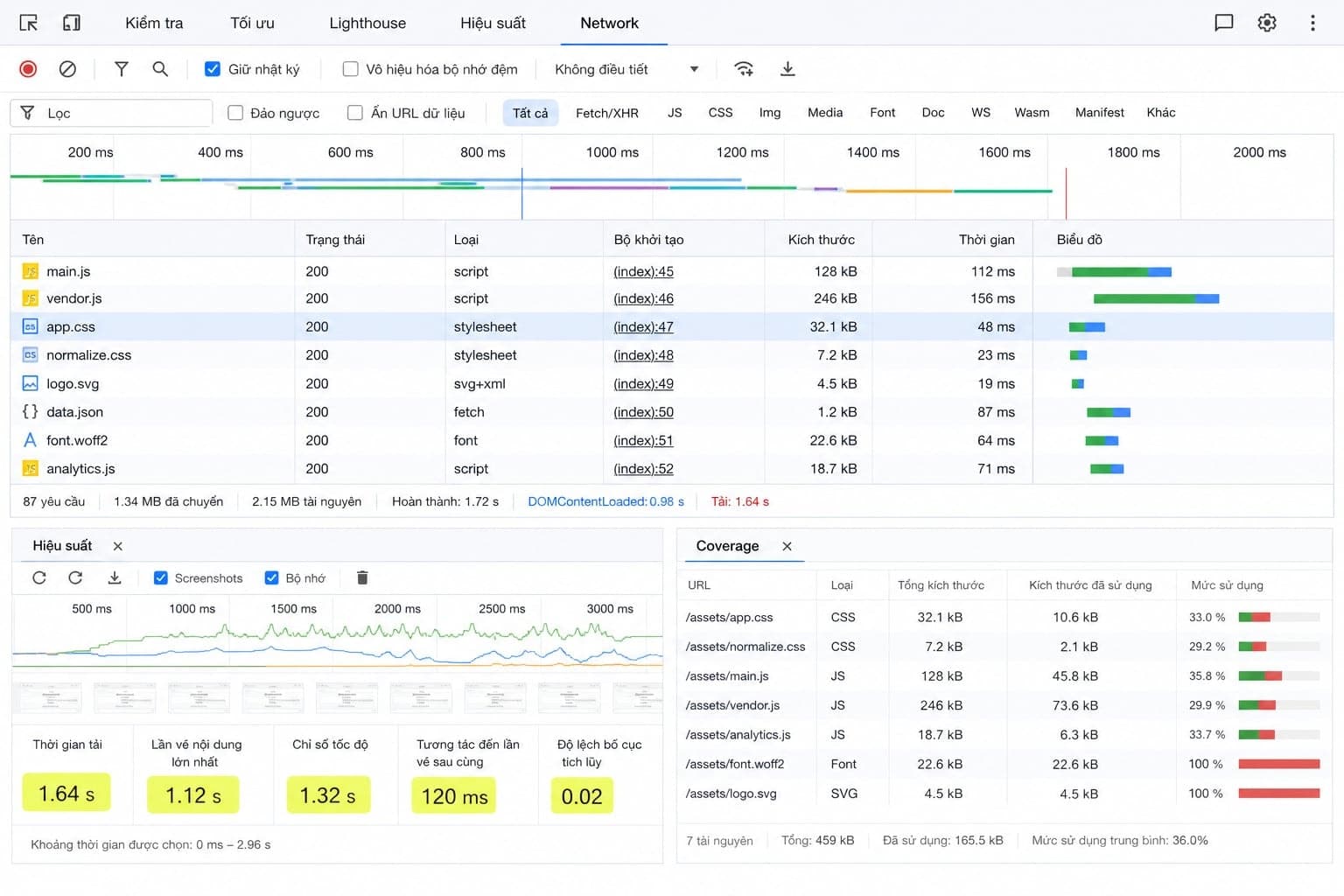The width and height of the screenshot is (1344, 896).
Task: Click the logo.svg image file icon
Action: 30,383
